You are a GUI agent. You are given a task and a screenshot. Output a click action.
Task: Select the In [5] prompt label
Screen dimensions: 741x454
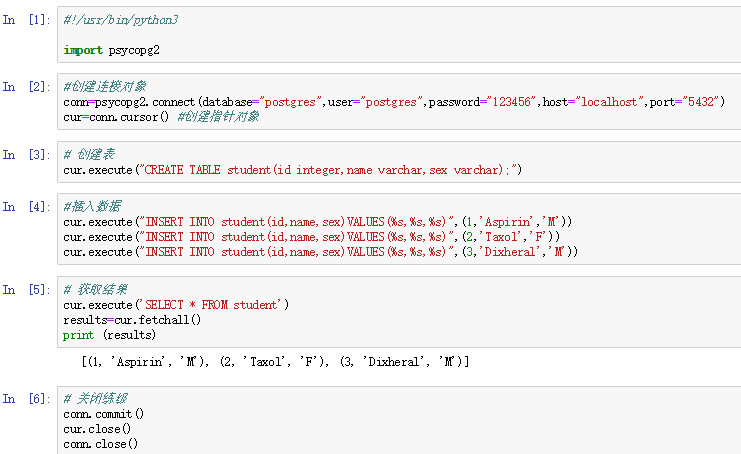[x=26, y=290]
